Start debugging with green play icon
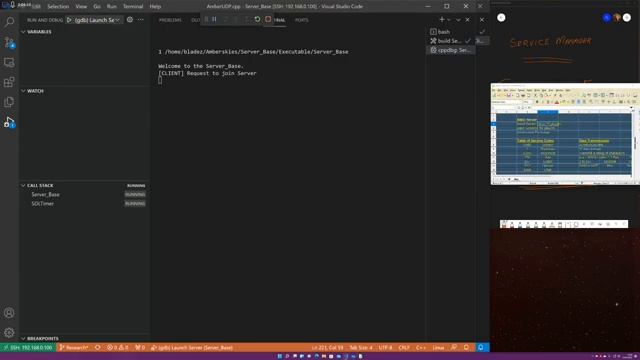Image resolution: width=640 pixels, height=360 pixels. [69, 20]
